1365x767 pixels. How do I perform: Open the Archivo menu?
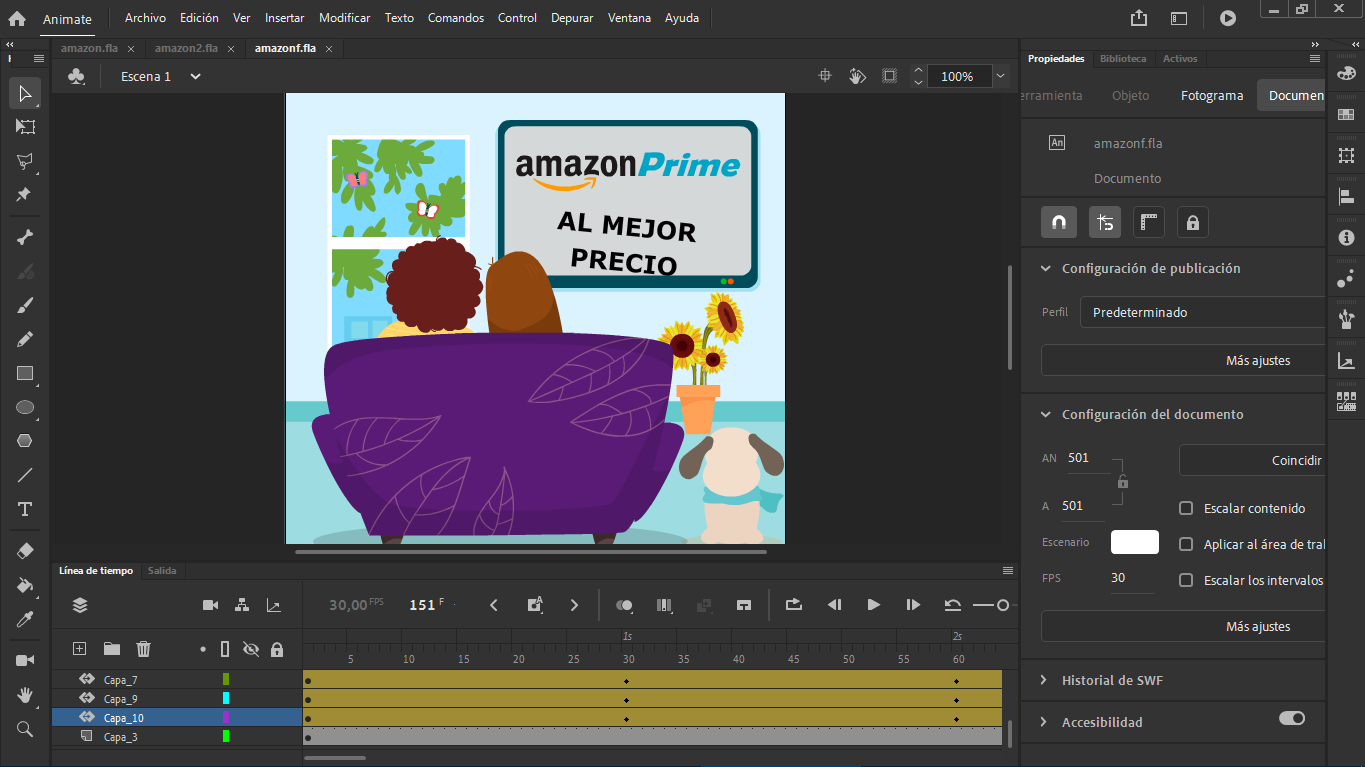[145, 18]
